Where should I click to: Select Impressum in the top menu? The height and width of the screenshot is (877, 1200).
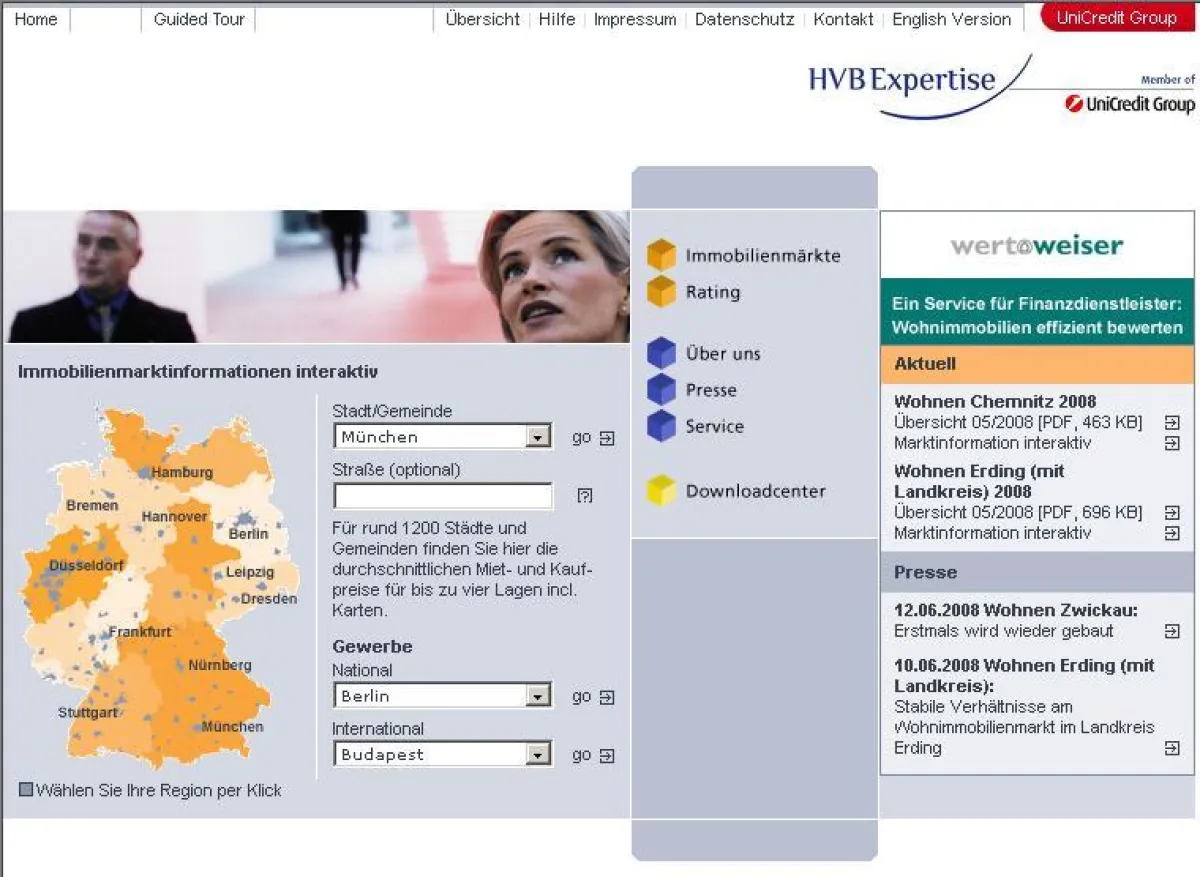click(634, 18)
